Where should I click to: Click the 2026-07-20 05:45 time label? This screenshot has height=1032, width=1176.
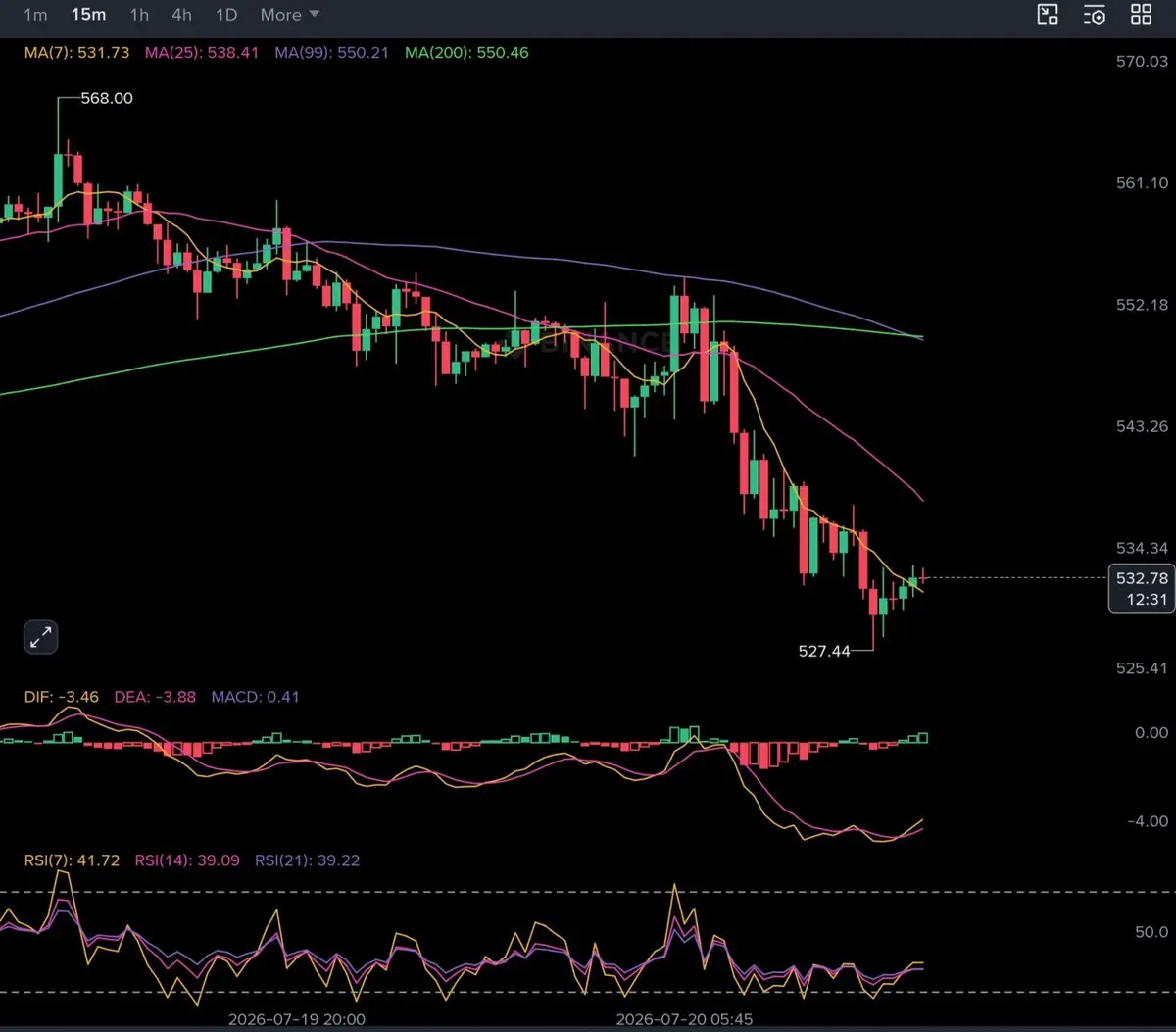684,1019
